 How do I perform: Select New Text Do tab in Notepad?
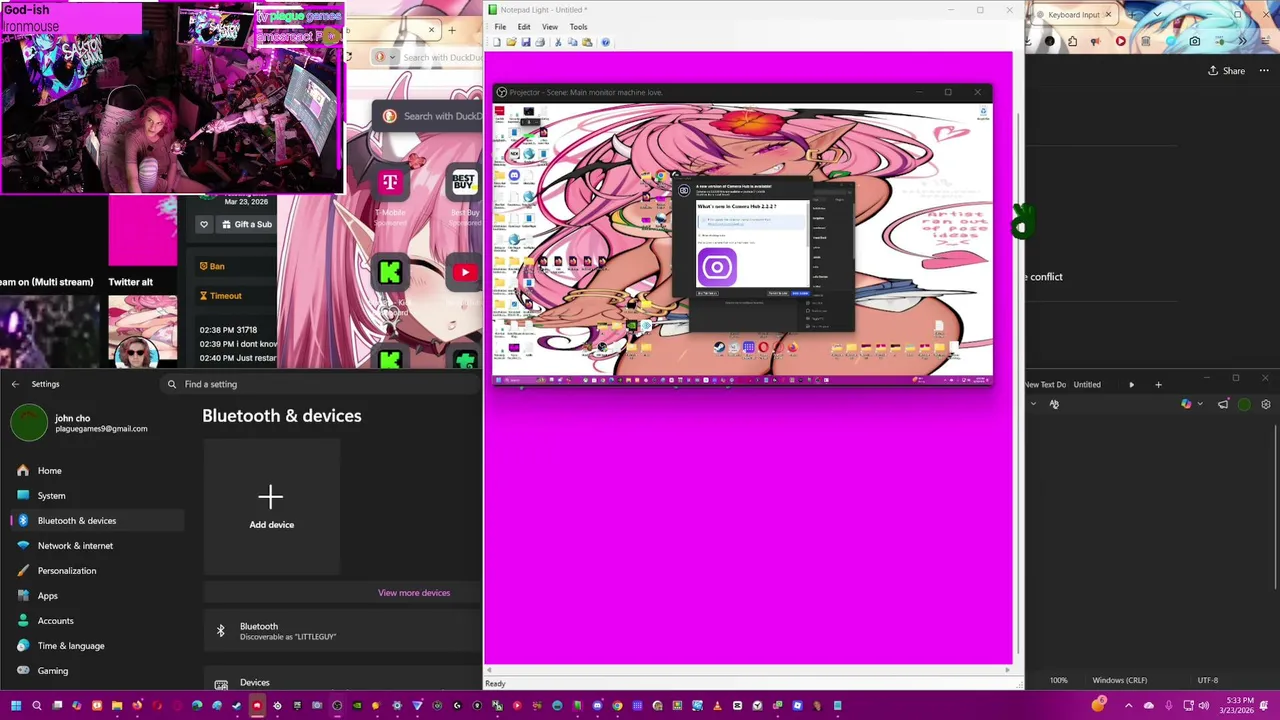1045,384
